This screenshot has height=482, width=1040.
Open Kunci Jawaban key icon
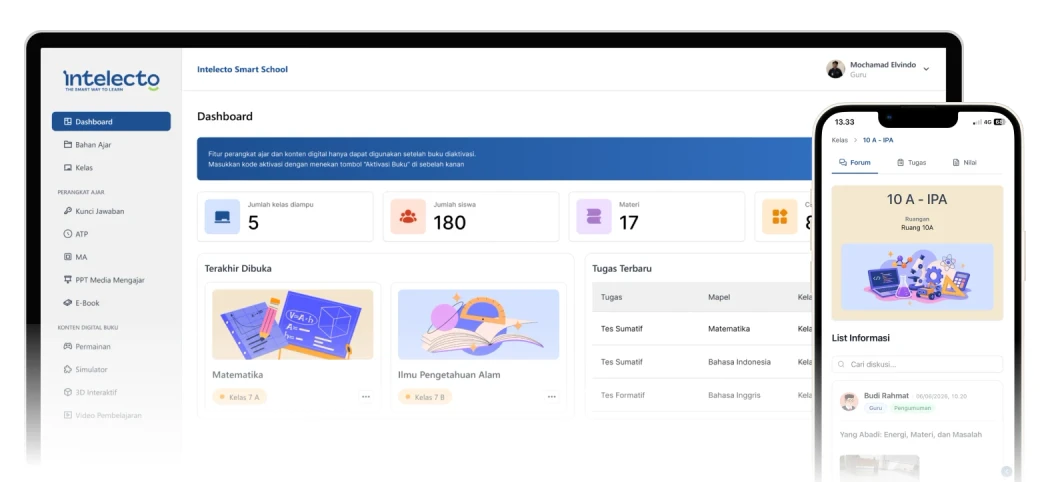(68, 211)
